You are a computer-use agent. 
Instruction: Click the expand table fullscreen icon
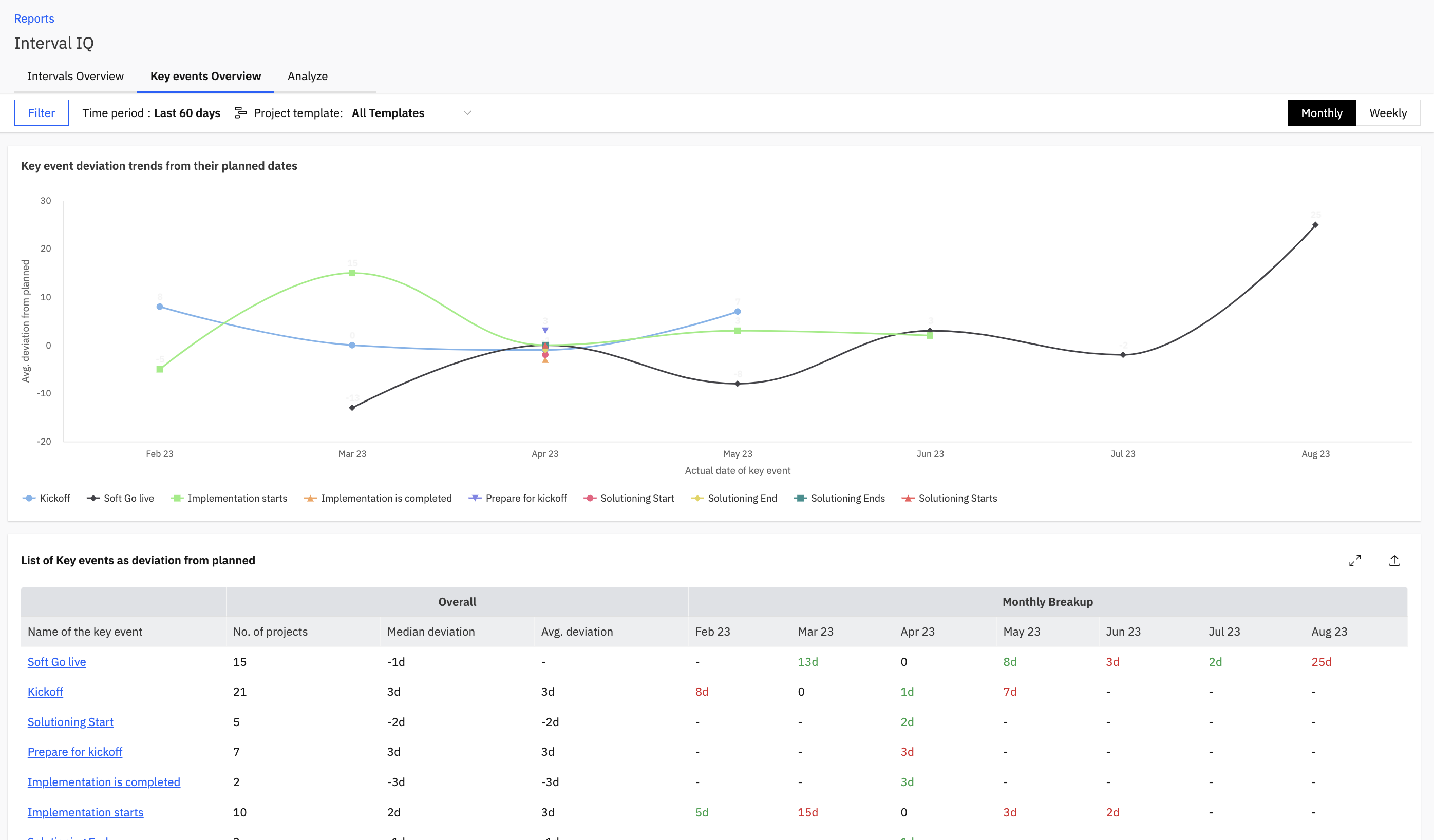tap(1355, 560)
